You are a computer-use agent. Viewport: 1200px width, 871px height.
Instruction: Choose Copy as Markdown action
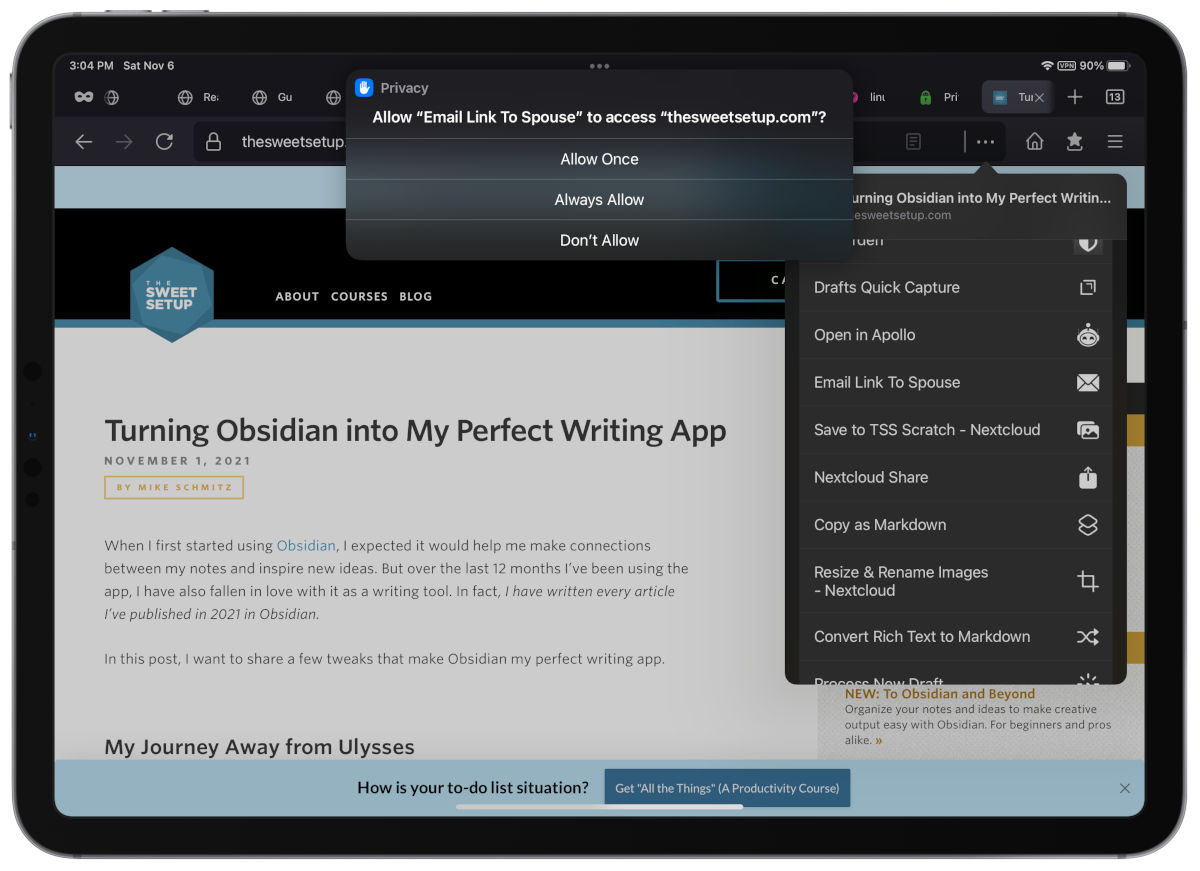pos(956,525)
